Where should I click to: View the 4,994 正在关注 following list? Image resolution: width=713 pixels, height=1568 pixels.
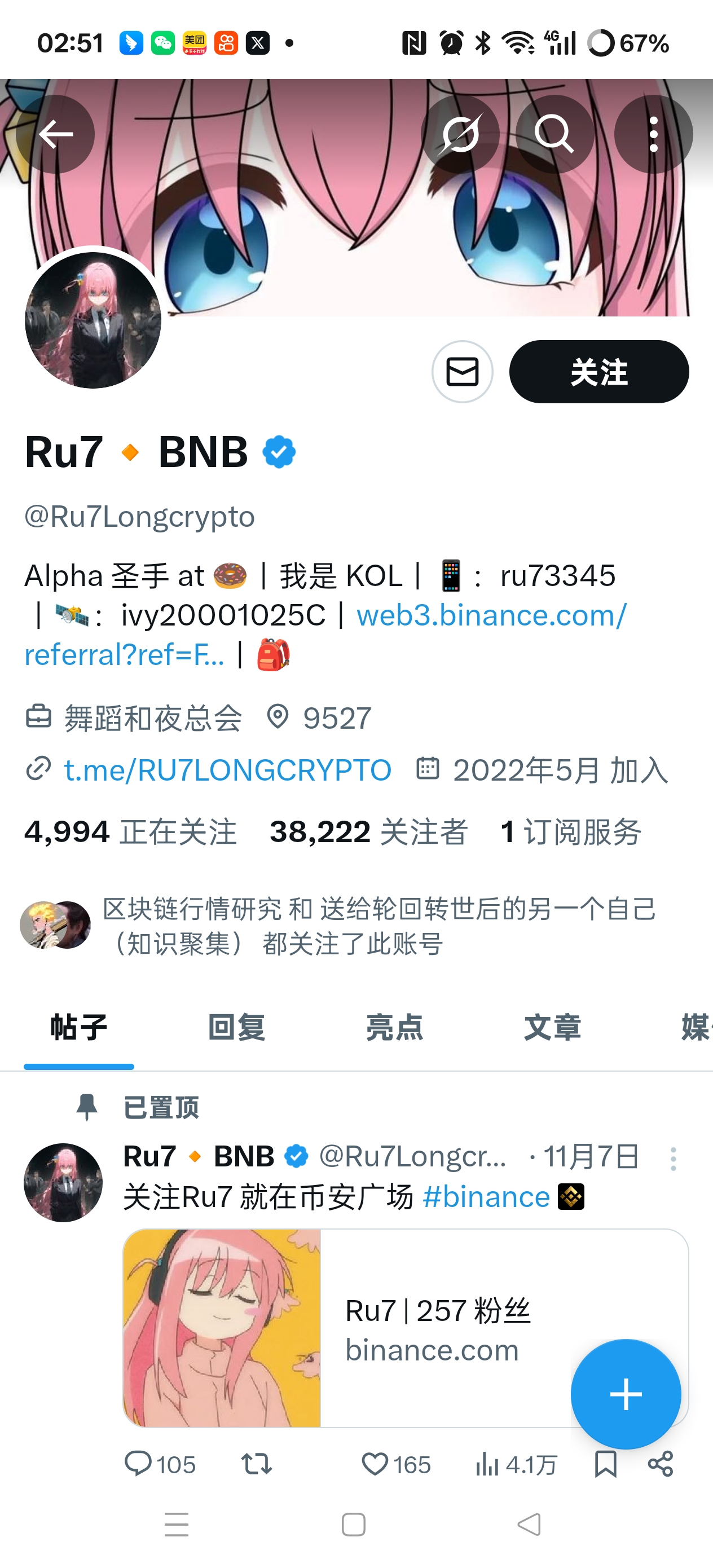coord(130,831)
